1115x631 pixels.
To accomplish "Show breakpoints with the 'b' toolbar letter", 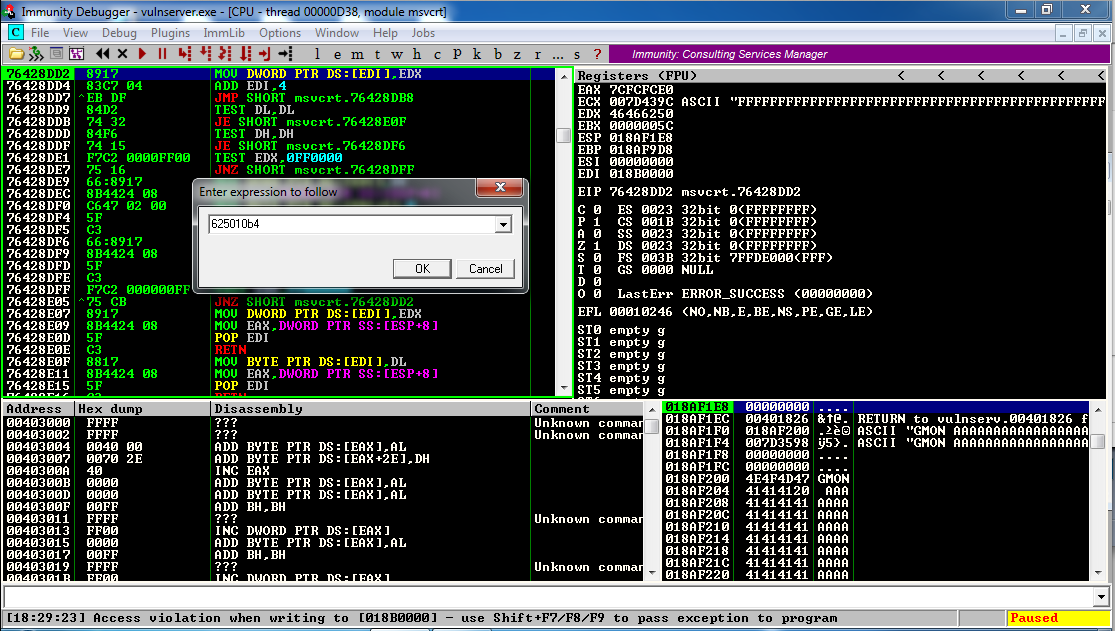I will [498, 53].
